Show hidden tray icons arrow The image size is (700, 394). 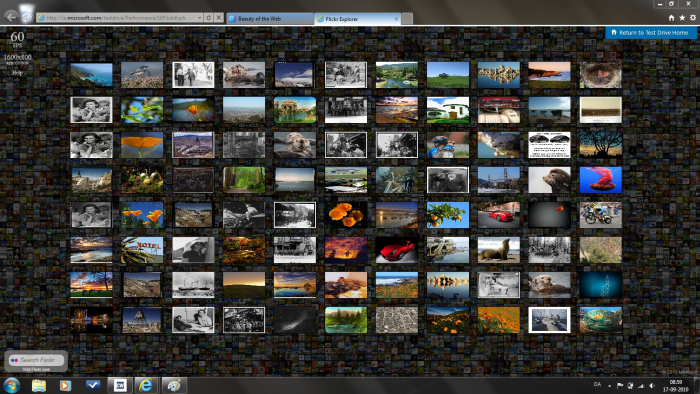point(609,386)
